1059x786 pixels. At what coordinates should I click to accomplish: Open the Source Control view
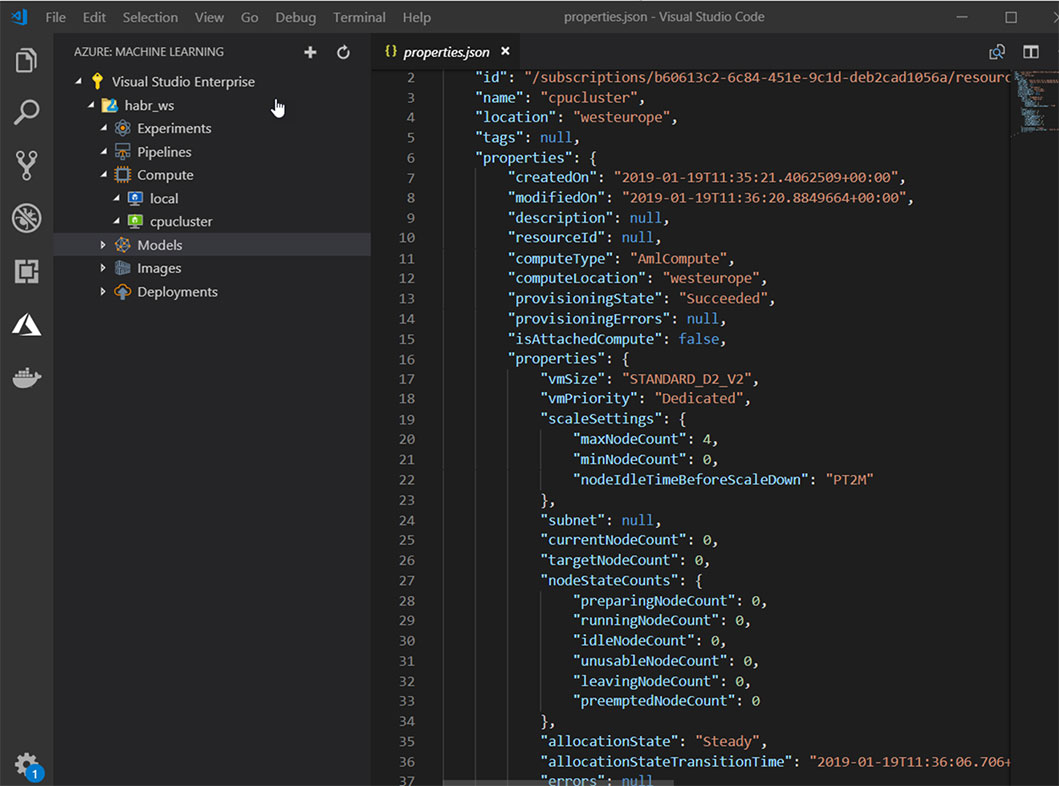pos(27,165)
